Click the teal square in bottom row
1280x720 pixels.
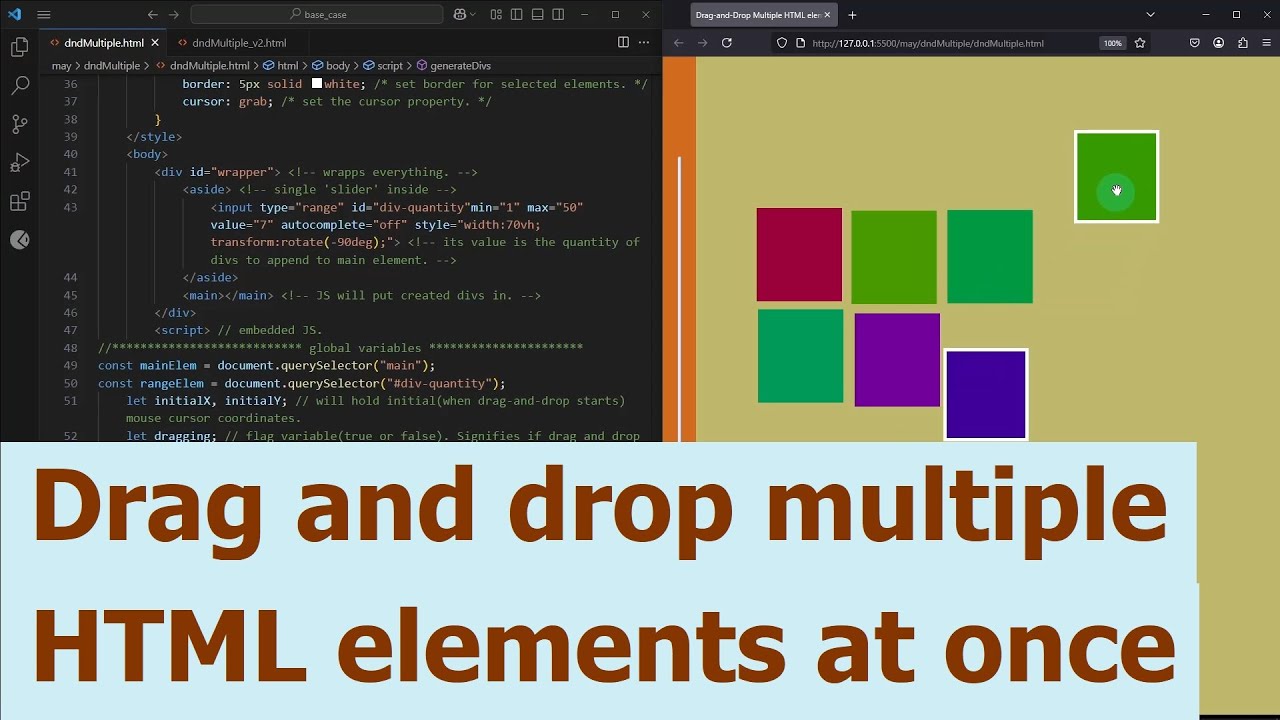(800, 356)
